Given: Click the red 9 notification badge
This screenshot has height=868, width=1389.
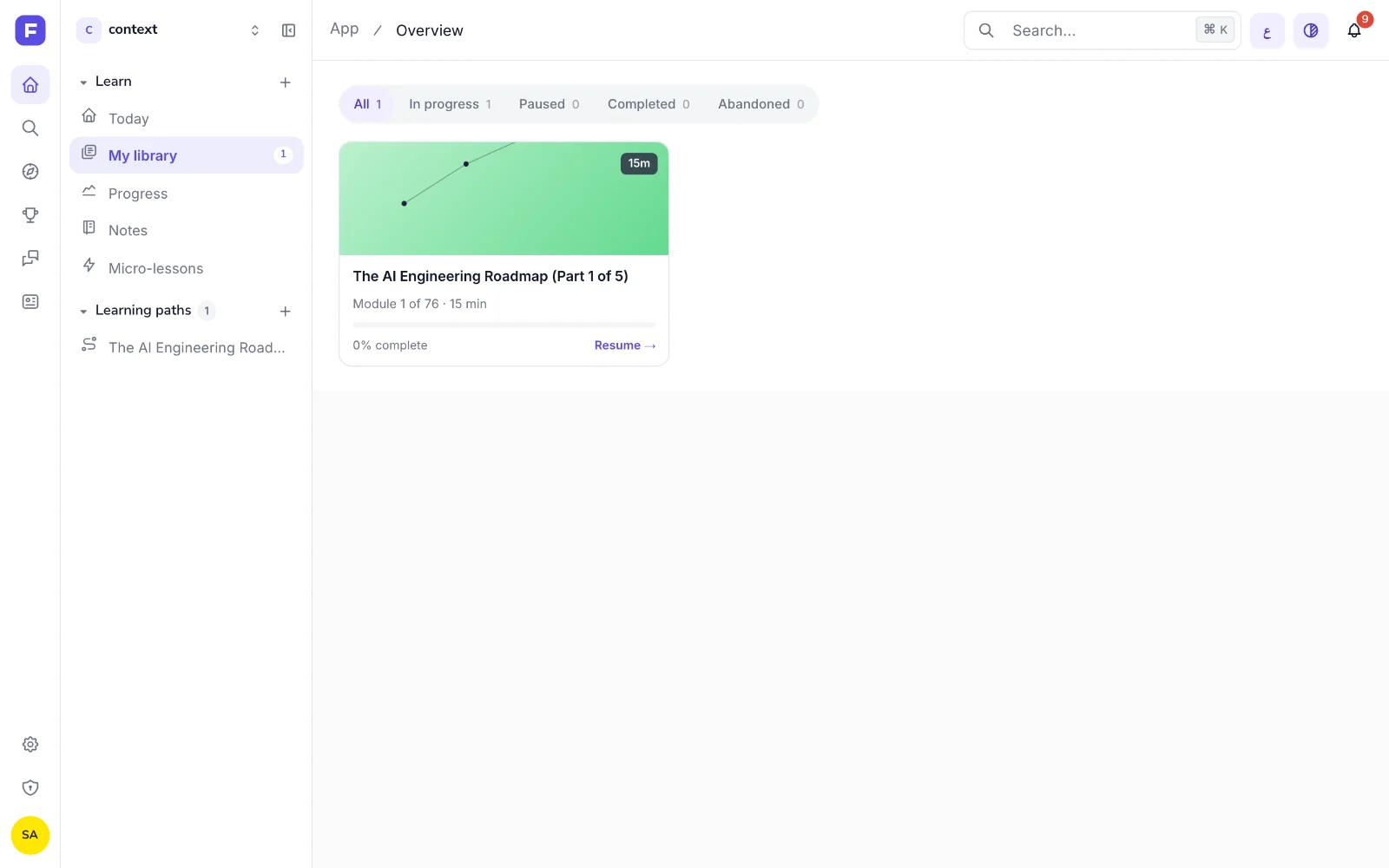Looking at the screenshot, I should pyautogui.click(x=1365, y=19).
